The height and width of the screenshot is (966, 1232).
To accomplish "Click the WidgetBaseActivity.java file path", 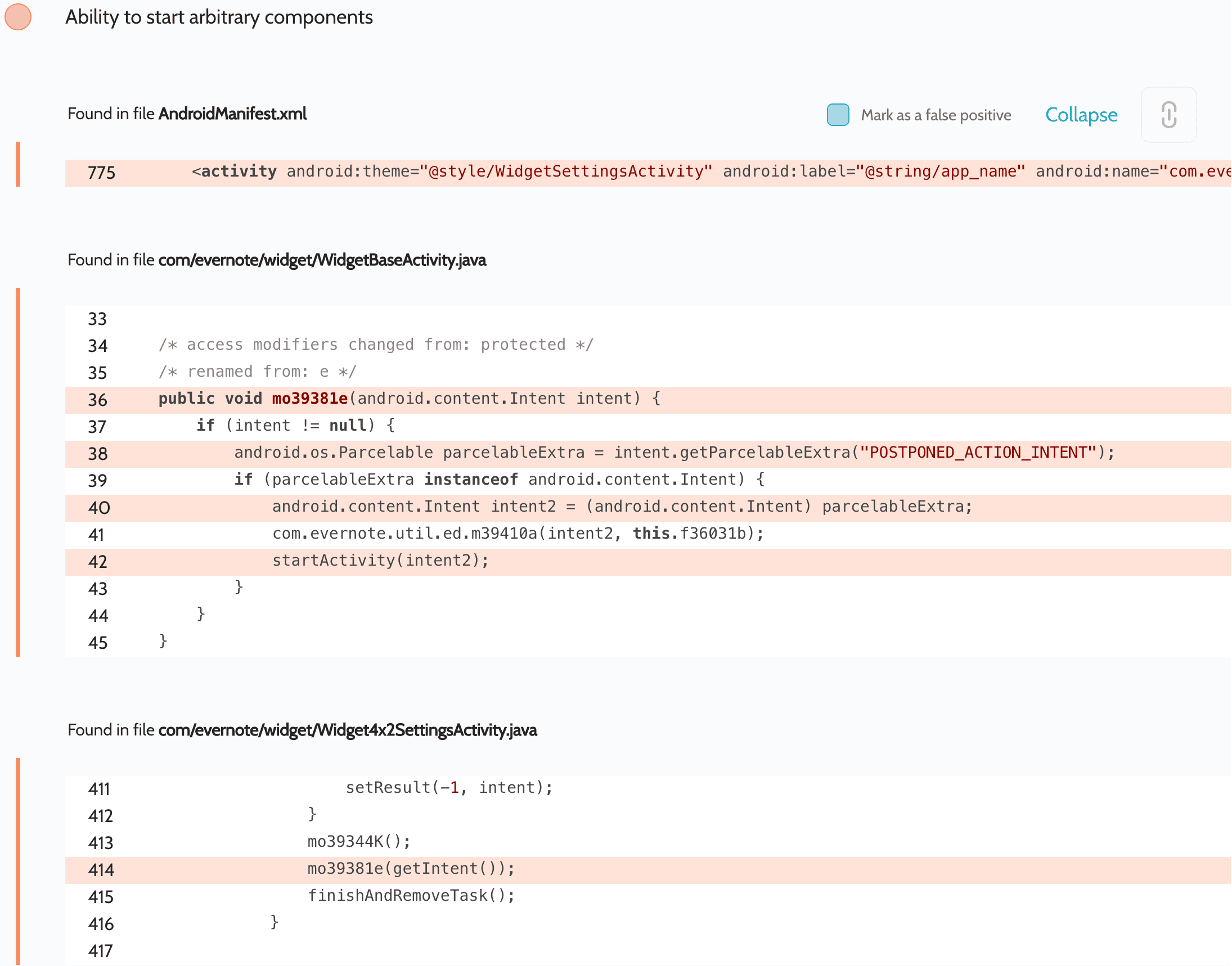I will (322, 260).
